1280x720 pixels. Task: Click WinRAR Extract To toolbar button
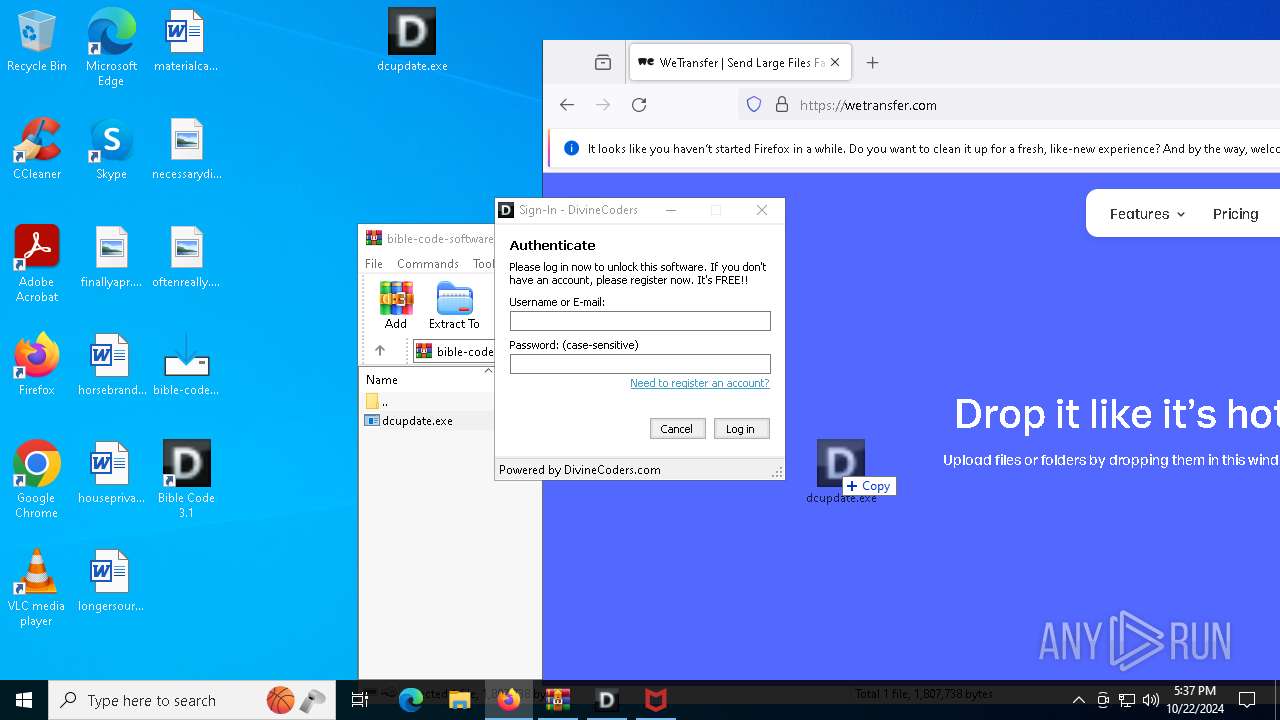pos(454,305)
